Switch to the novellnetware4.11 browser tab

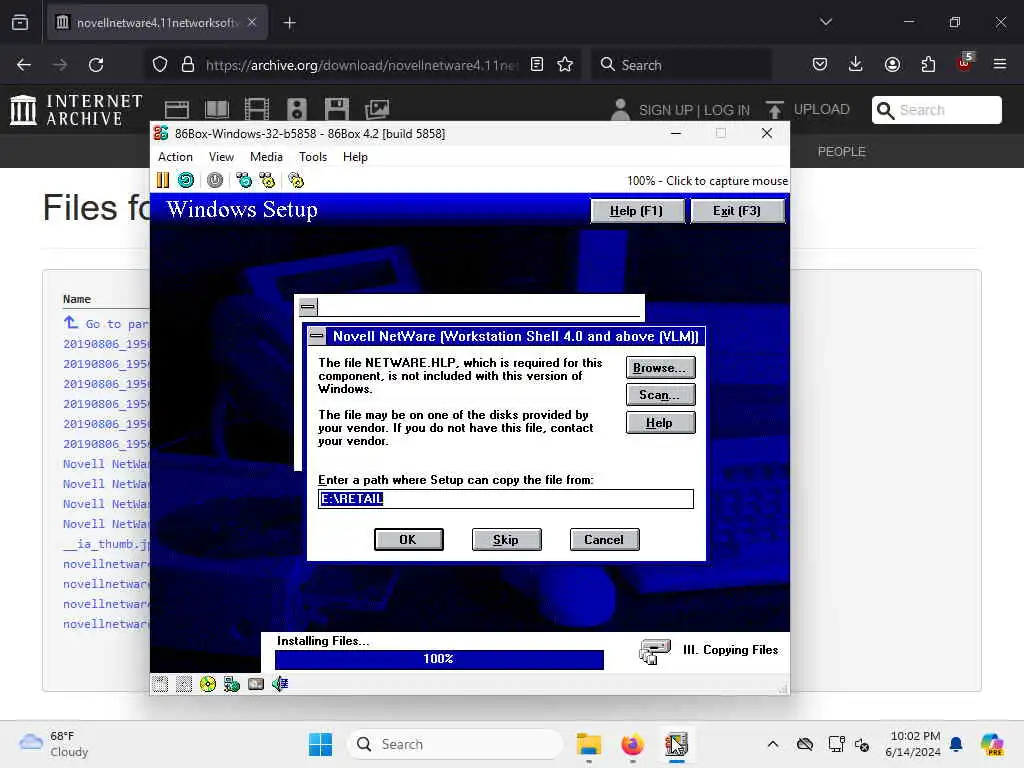157,23
